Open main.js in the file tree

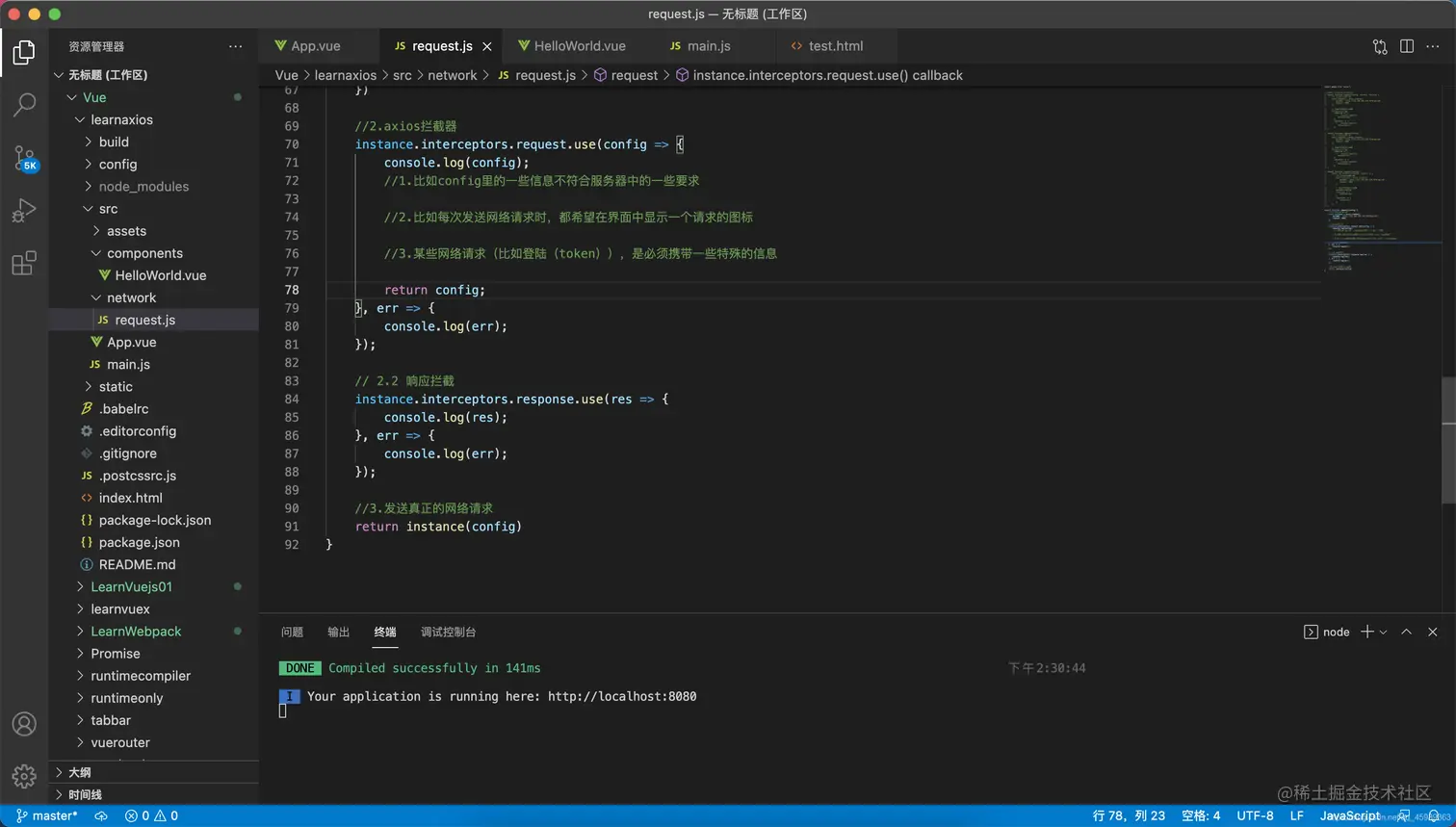point(154,364)
